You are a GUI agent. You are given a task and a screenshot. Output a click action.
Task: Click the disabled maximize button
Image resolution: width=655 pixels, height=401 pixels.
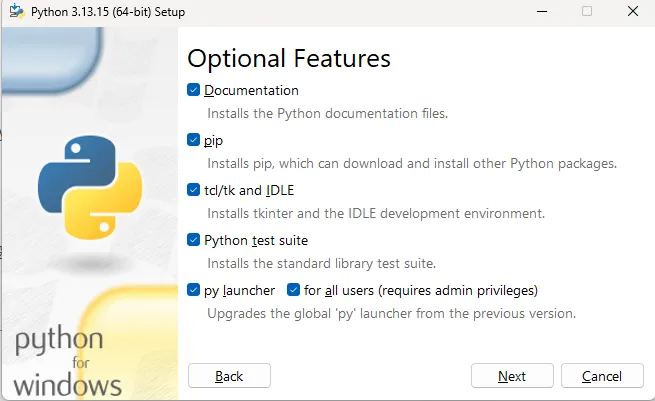pos(587,11)
